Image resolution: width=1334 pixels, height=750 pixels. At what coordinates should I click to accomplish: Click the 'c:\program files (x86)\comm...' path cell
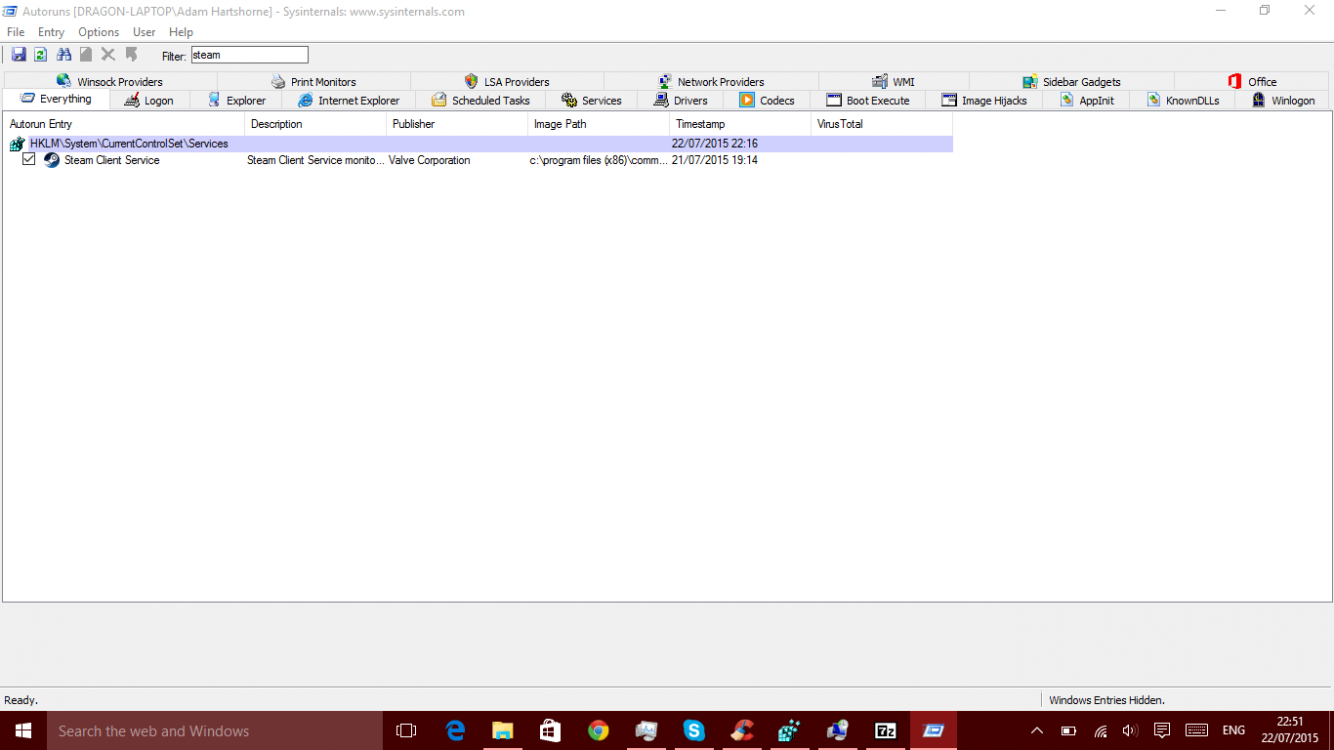(x=599, y=160)
